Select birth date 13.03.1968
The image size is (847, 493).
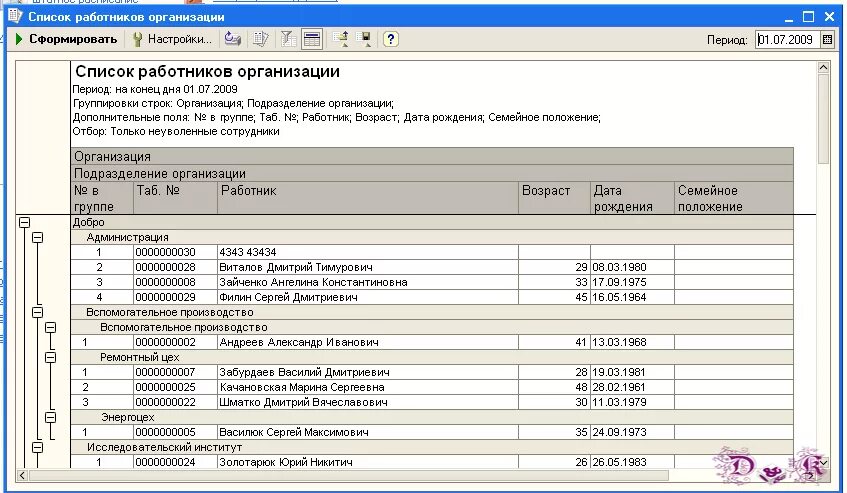tap(619, 342)
